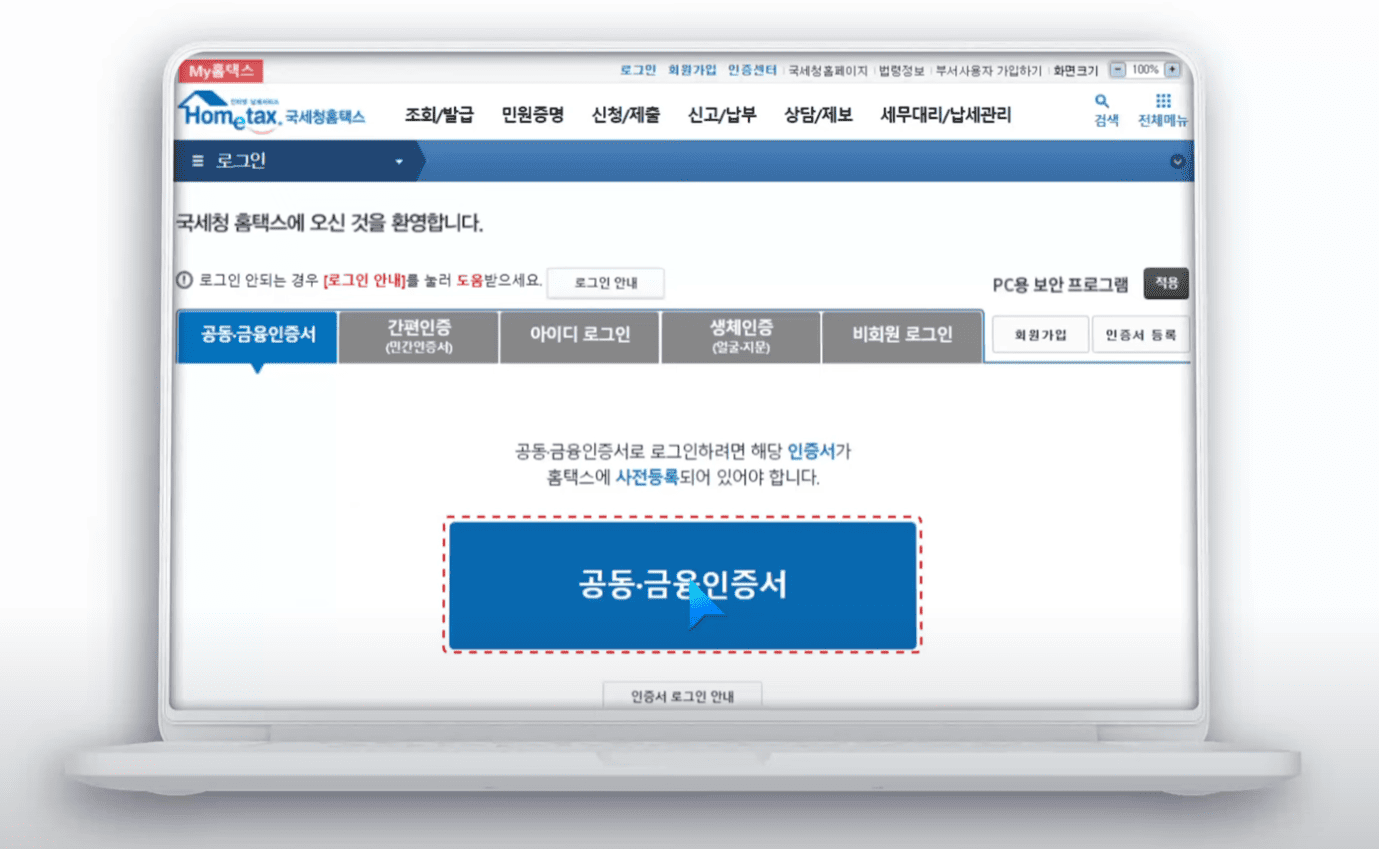This screenshot has width=1379, height=849.
Task: Switch to the 간편인증 tab
Action: coord(418,336)
